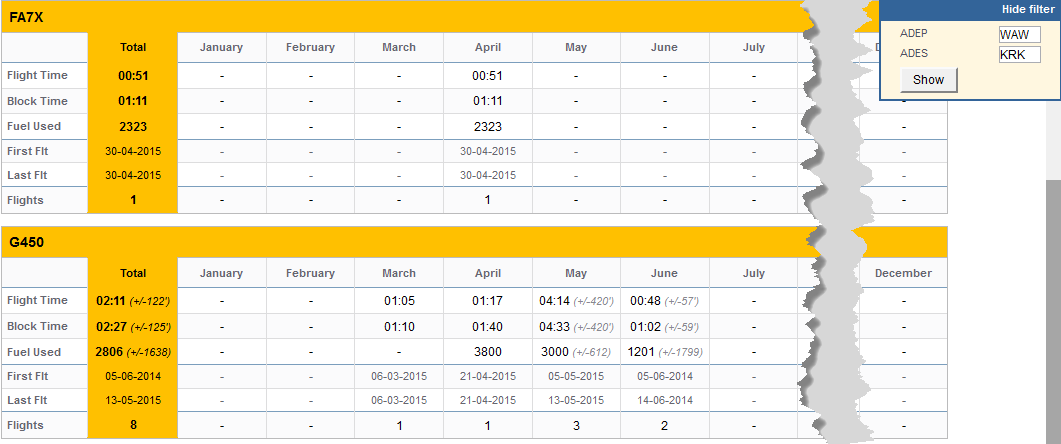Click FA7X Total Fuel Used 2323
The width and height of the screenshot is (1061, 444).
coord(133,127)
